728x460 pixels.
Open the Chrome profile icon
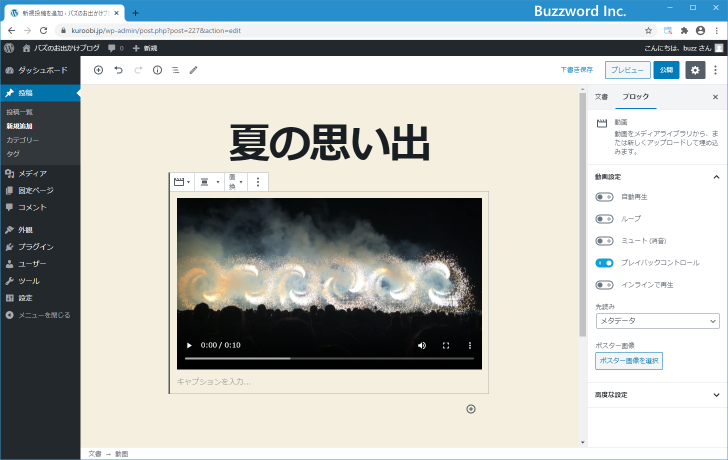point(701,31)
